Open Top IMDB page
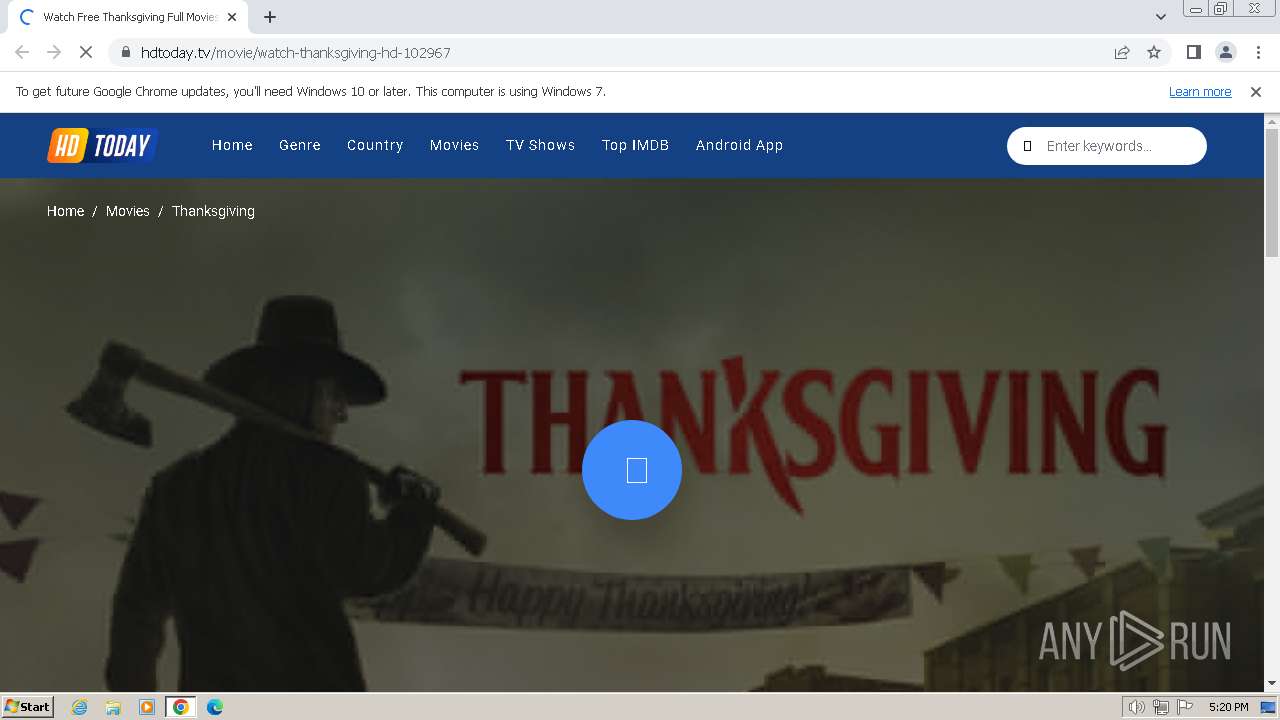This screenshot has height=720, width=1280. 635,145
